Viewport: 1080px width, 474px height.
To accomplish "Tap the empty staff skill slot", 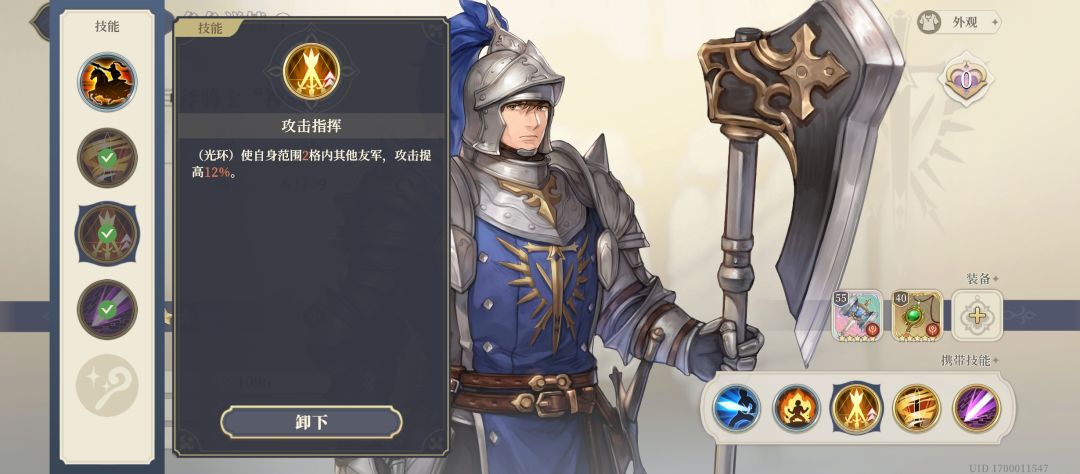I will (107, 385).
